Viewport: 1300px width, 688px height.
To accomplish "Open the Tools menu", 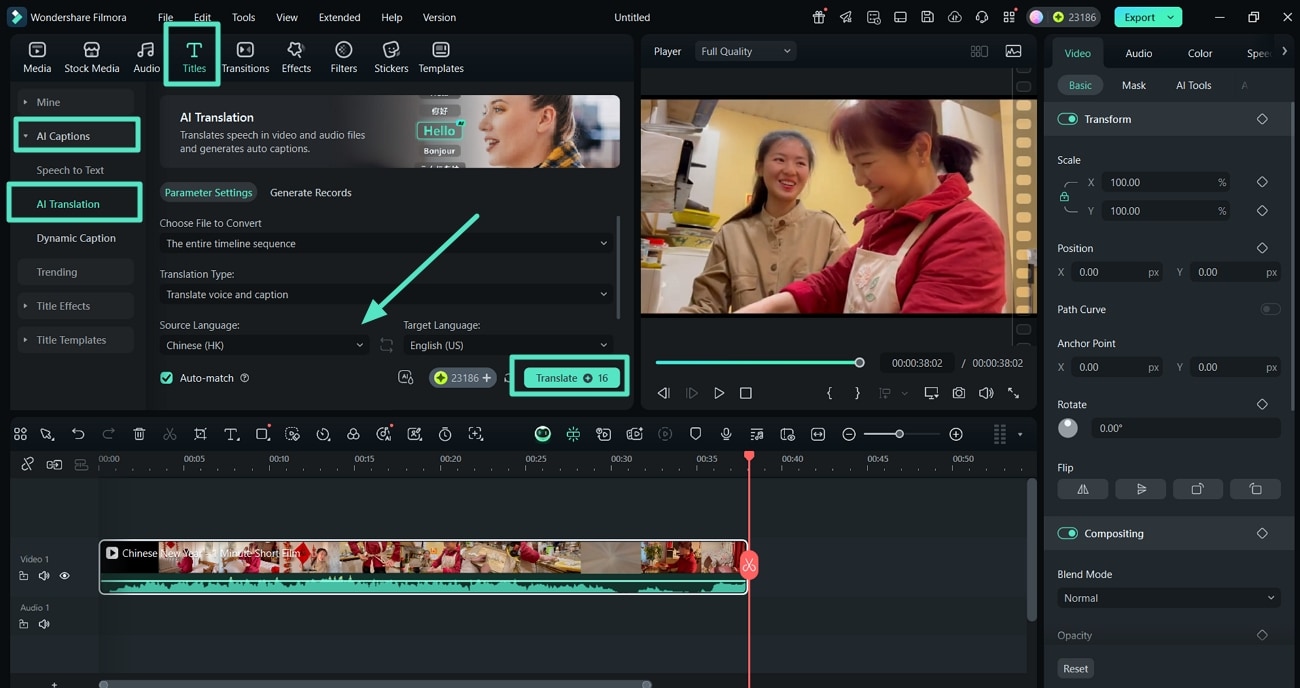I will pos(243,17).
